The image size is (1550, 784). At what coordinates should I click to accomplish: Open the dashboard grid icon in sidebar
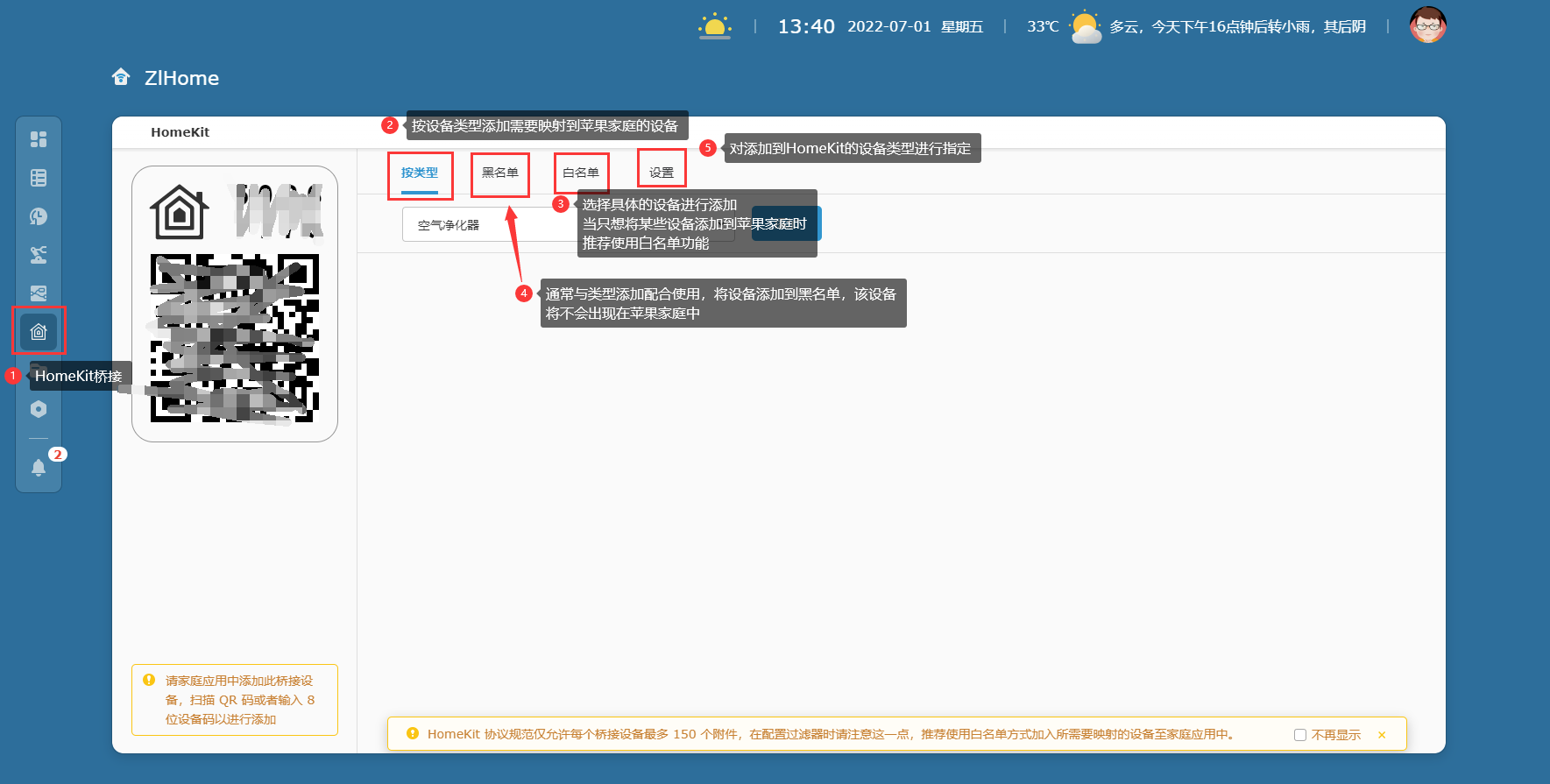(x=39, y=139)
